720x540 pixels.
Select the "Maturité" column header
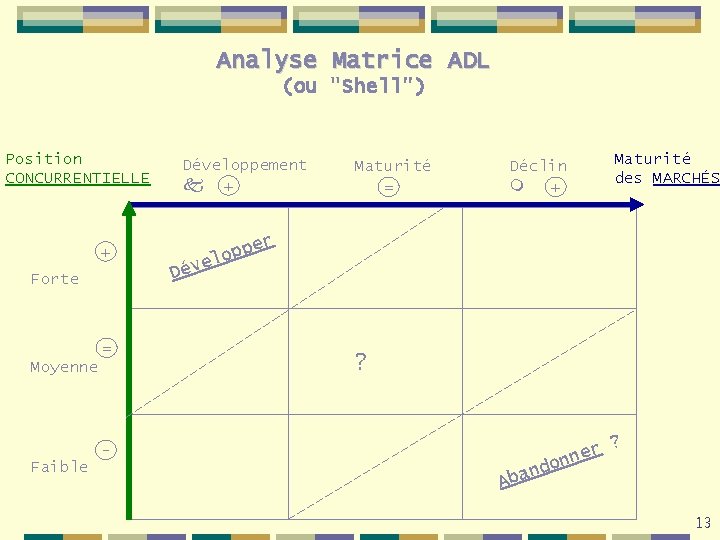[x=393, y=166]
